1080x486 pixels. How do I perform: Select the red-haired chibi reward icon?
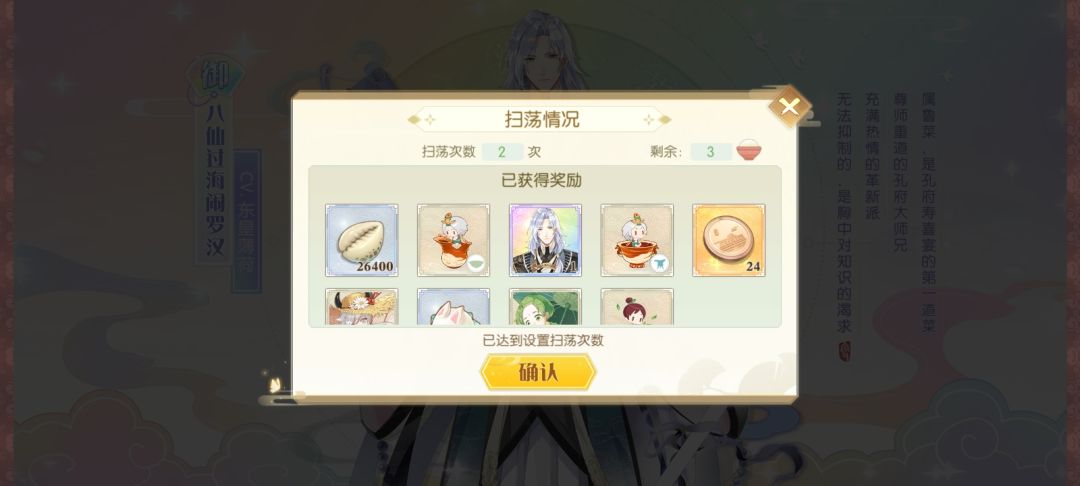point(637,306)
